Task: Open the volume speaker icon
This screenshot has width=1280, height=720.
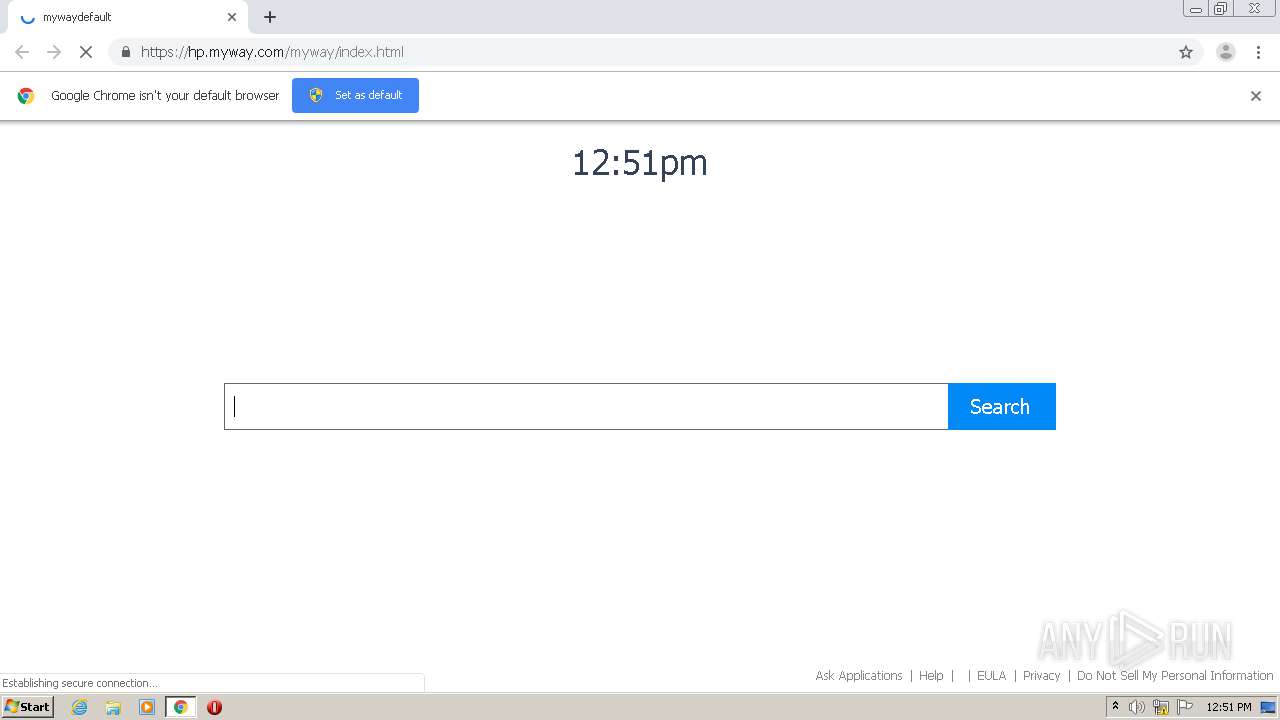Action: click(x=1137, y=707)
